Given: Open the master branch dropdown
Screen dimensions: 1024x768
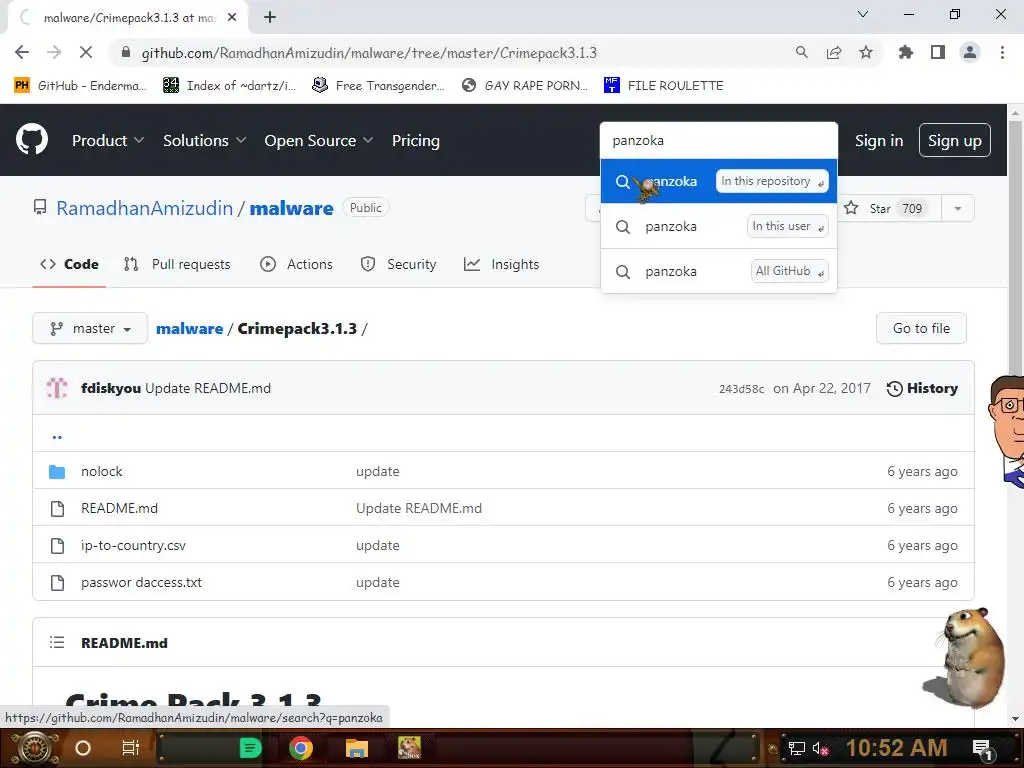Looking at the screenshot, I should [90, 328].
